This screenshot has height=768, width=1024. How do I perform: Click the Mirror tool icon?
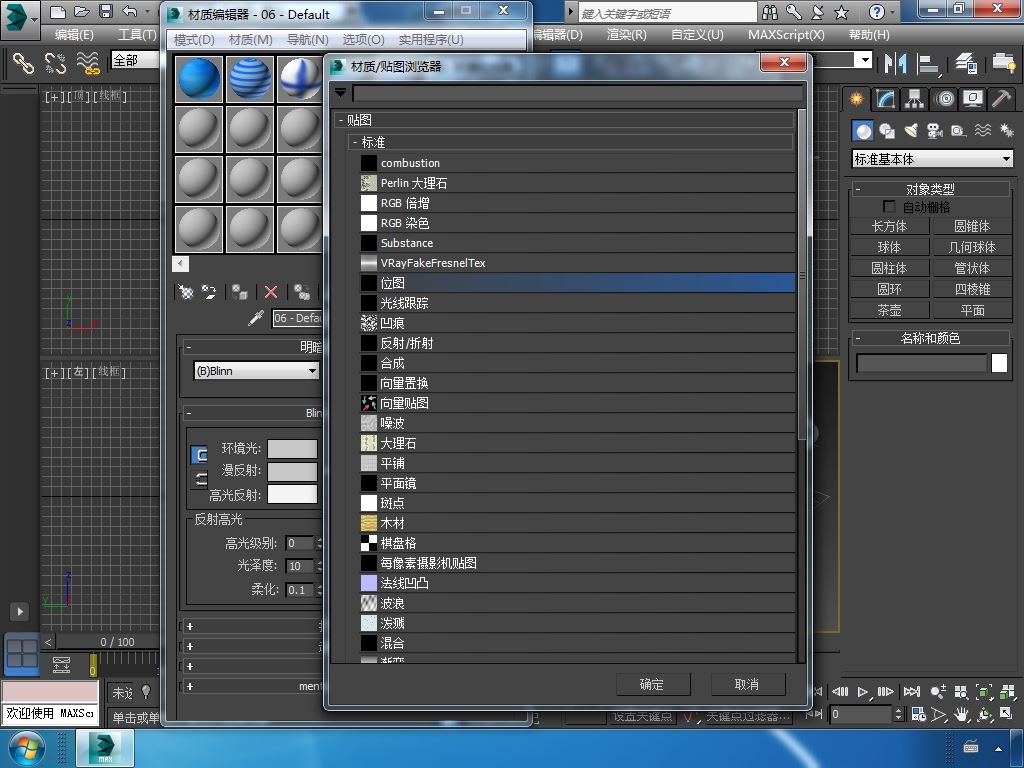(x=895, y=63)
